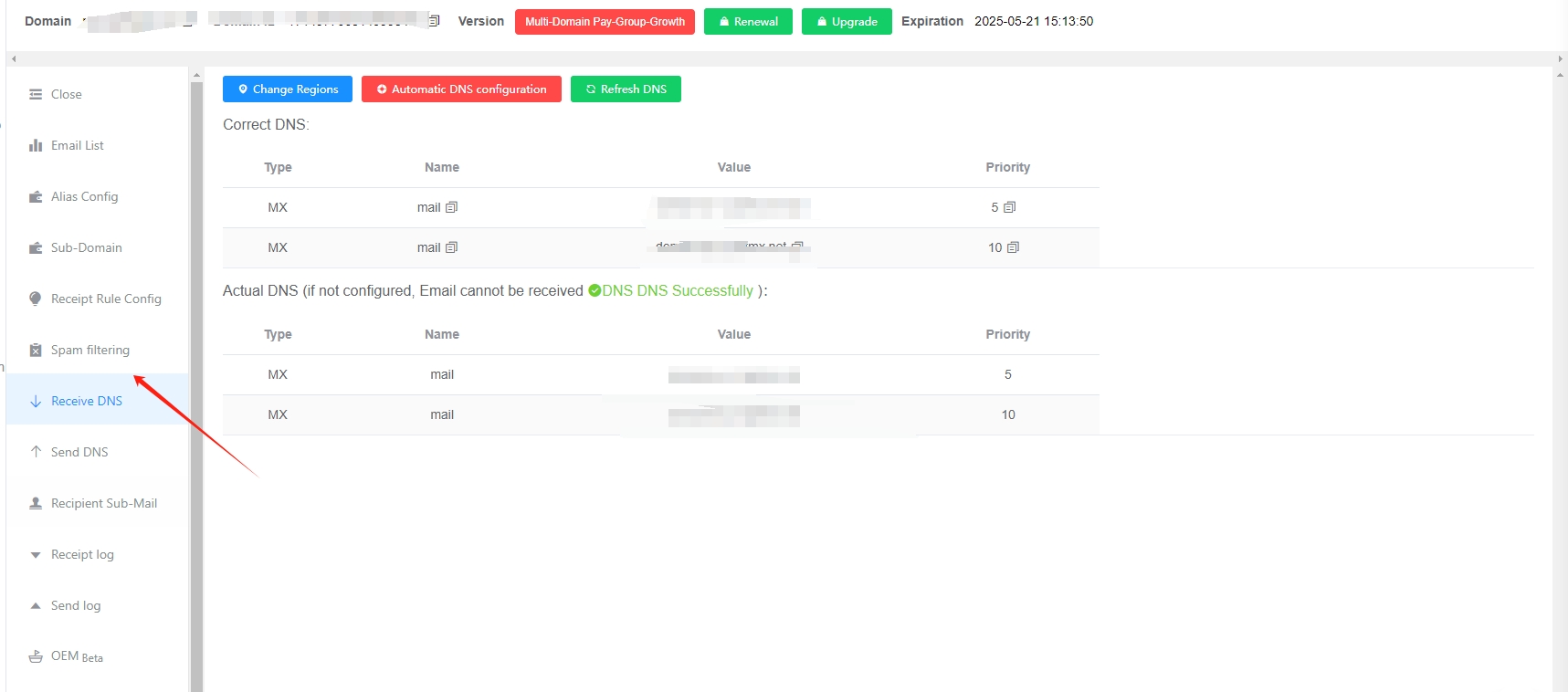View the Receipt log

click(97, 554)
